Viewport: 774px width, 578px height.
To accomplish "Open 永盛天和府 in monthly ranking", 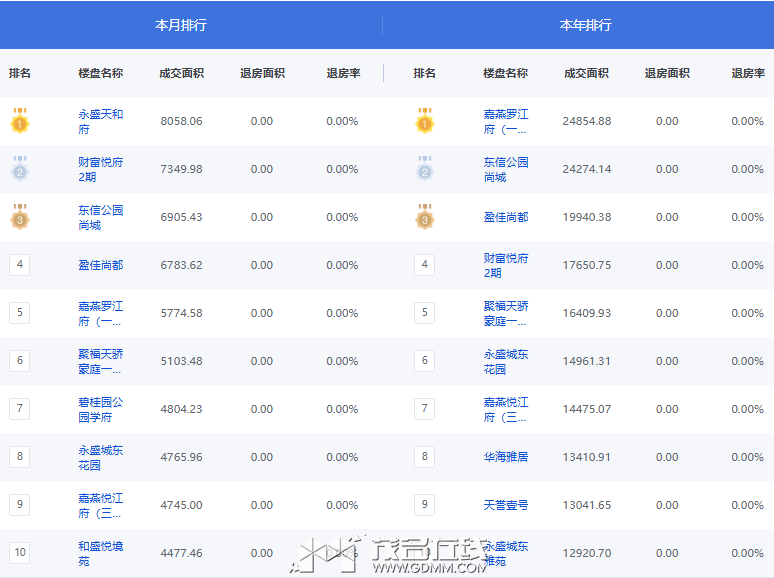I will (x=100, y=121).
